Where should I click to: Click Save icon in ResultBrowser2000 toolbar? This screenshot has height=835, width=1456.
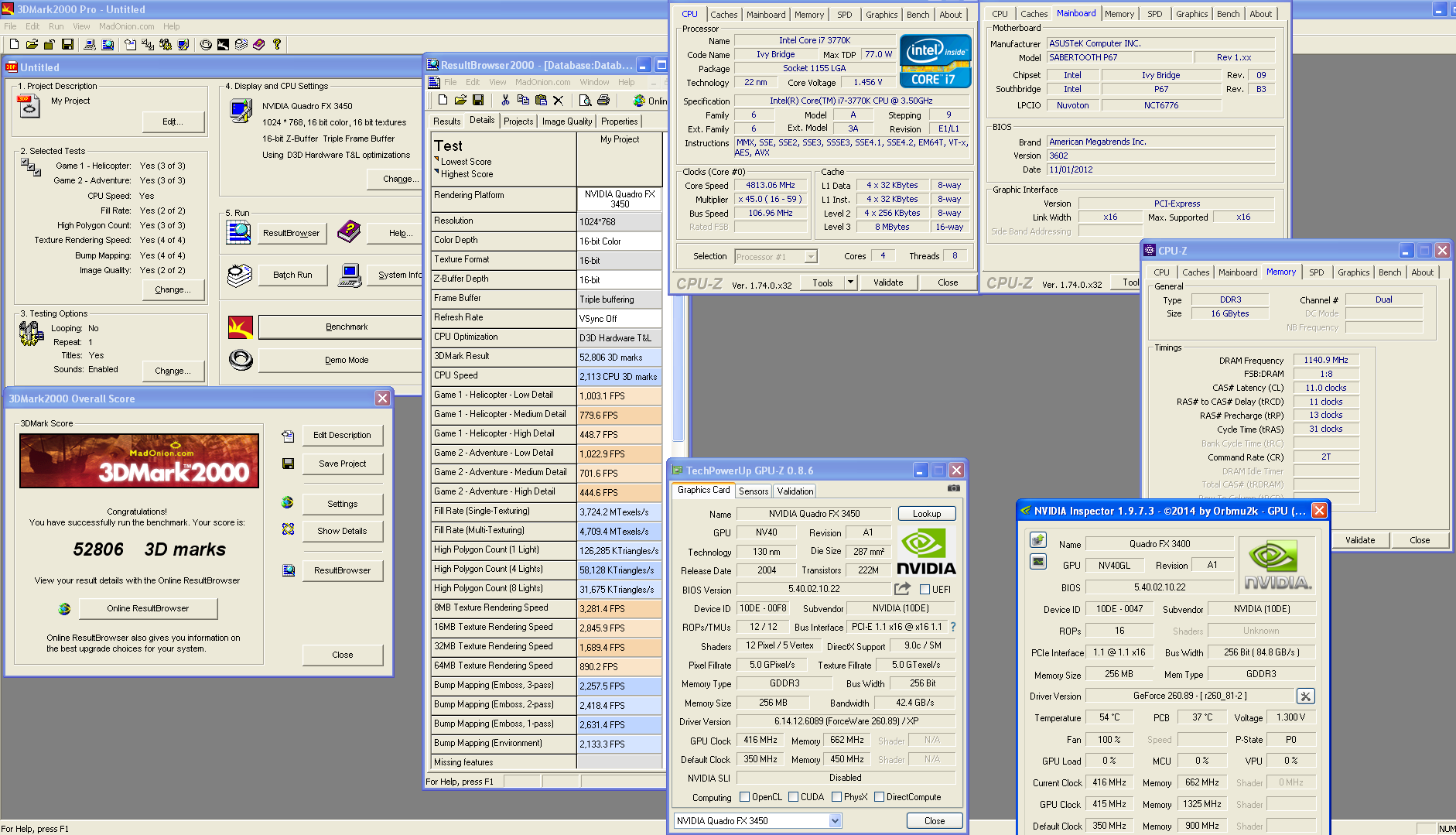coord(478,100)
